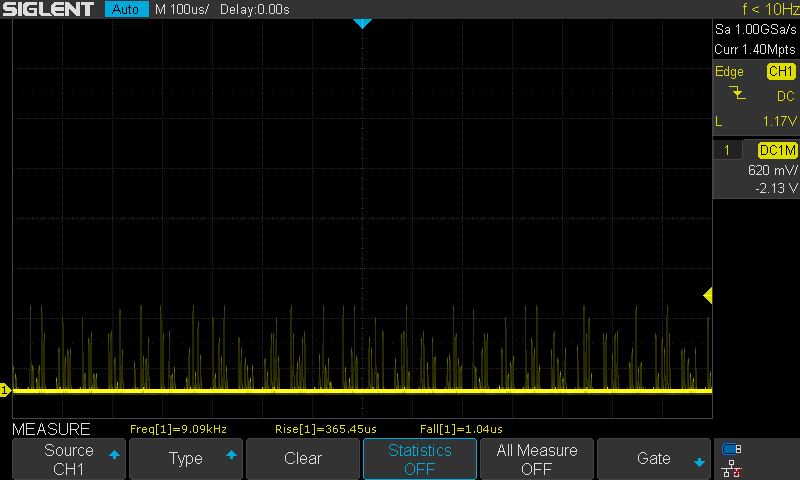Click the SIGLENT logo
This screenshot has height=480, width=800.
pyautogui.click(x=48, y=9)
